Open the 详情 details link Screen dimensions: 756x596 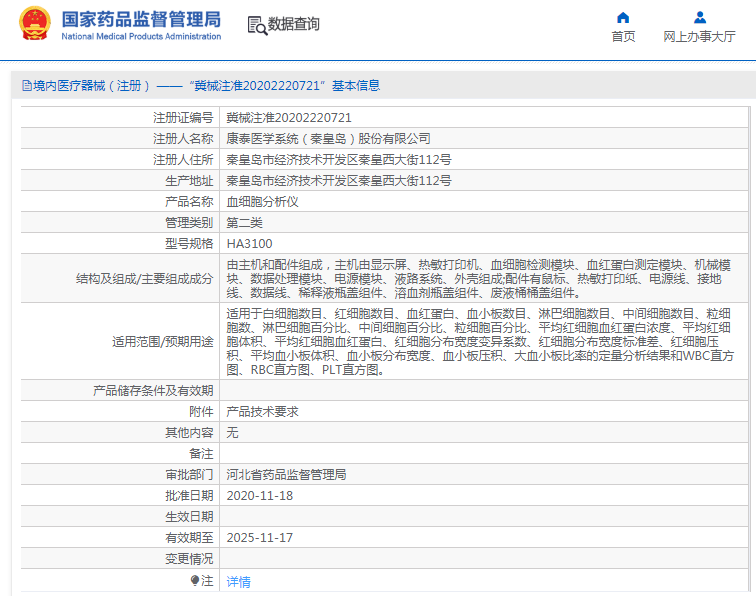click(x=238, y=581)
